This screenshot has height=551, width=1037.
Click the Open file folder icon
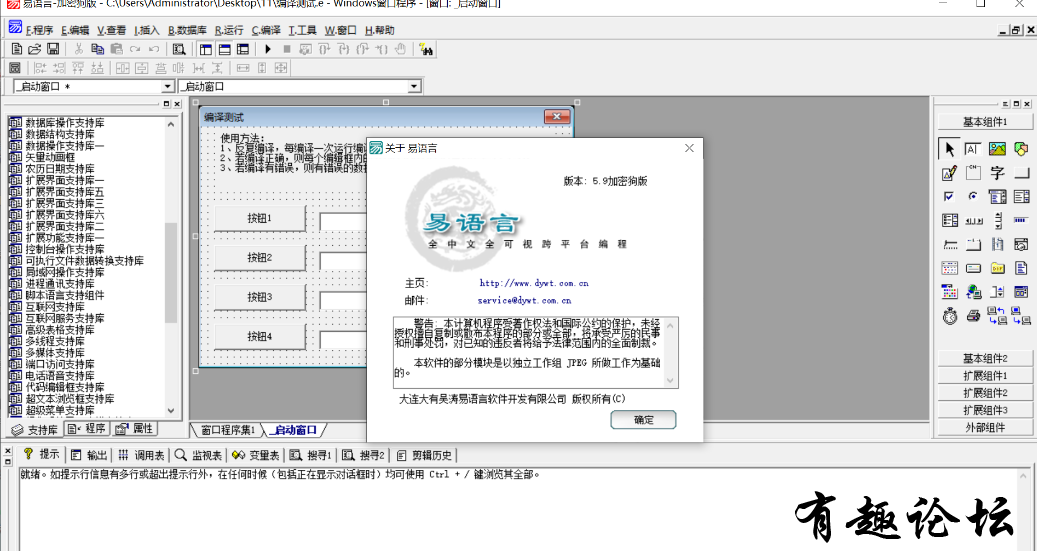34,49
